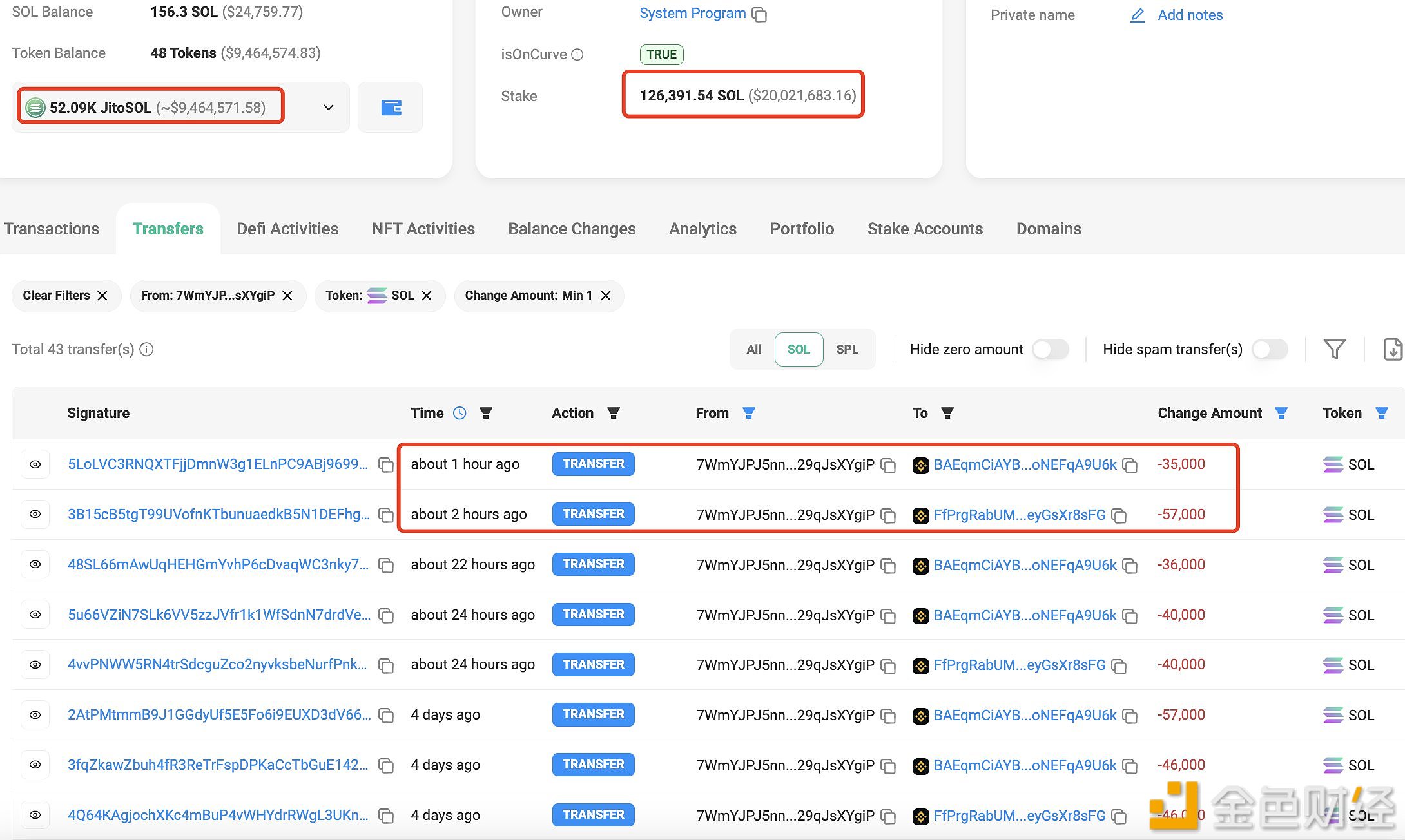
Task: Switch to the Transactions tab
Action: (50, 228)
